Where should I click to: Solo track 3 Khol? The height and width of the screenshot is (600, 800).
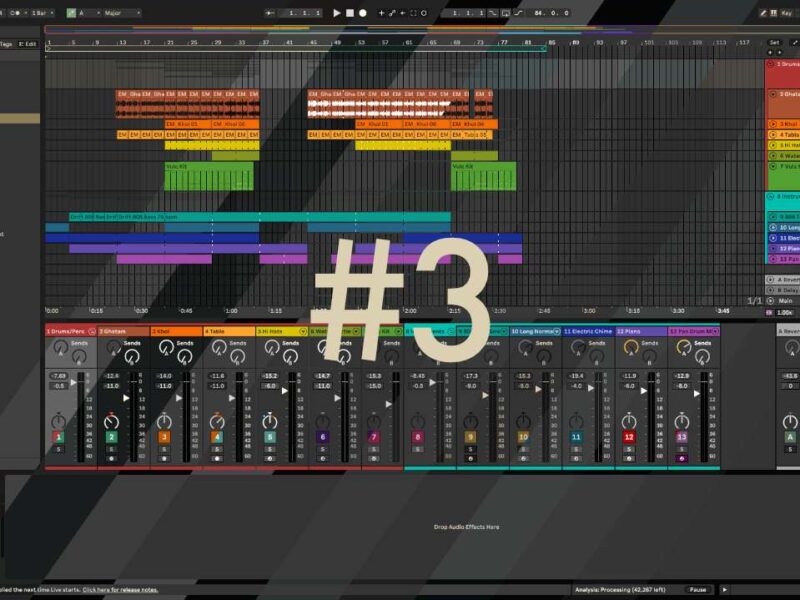coord(164,449)
